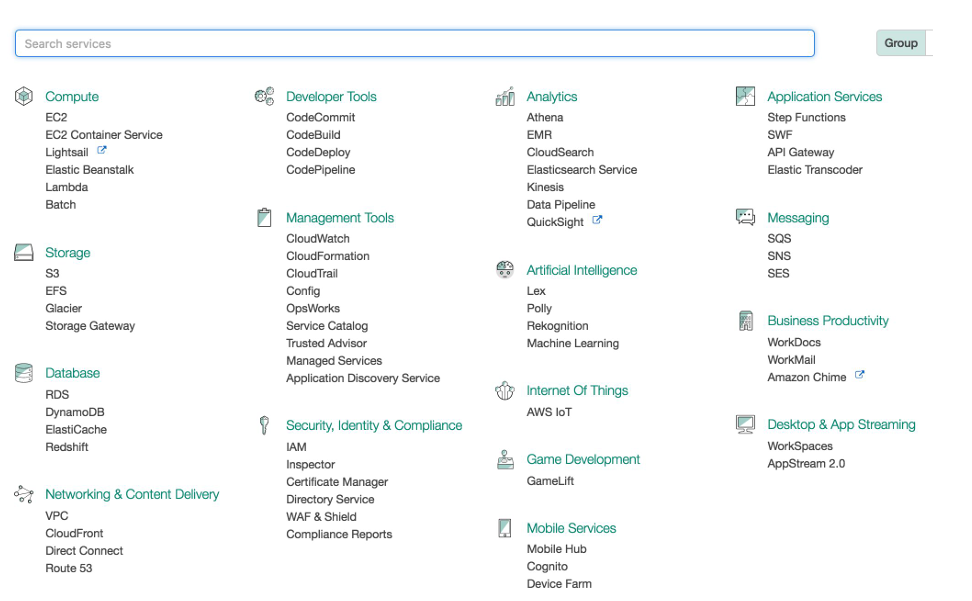This screenshot has height=601, width=972.
Task: Open the RDS database service
Action: [x=57, y=394]
